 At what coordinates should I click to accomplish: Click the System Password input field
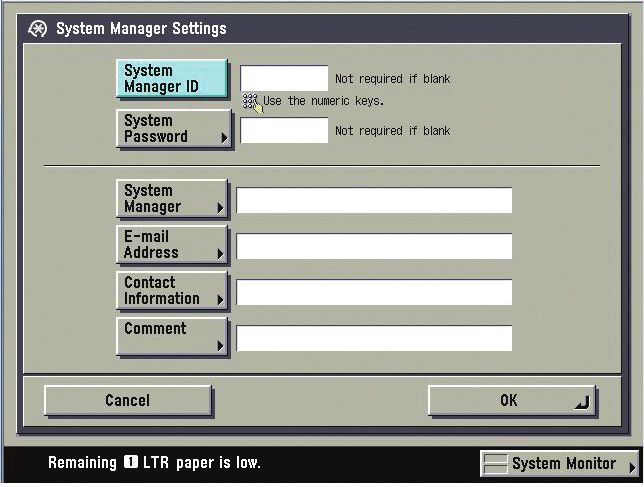point(284,130)
